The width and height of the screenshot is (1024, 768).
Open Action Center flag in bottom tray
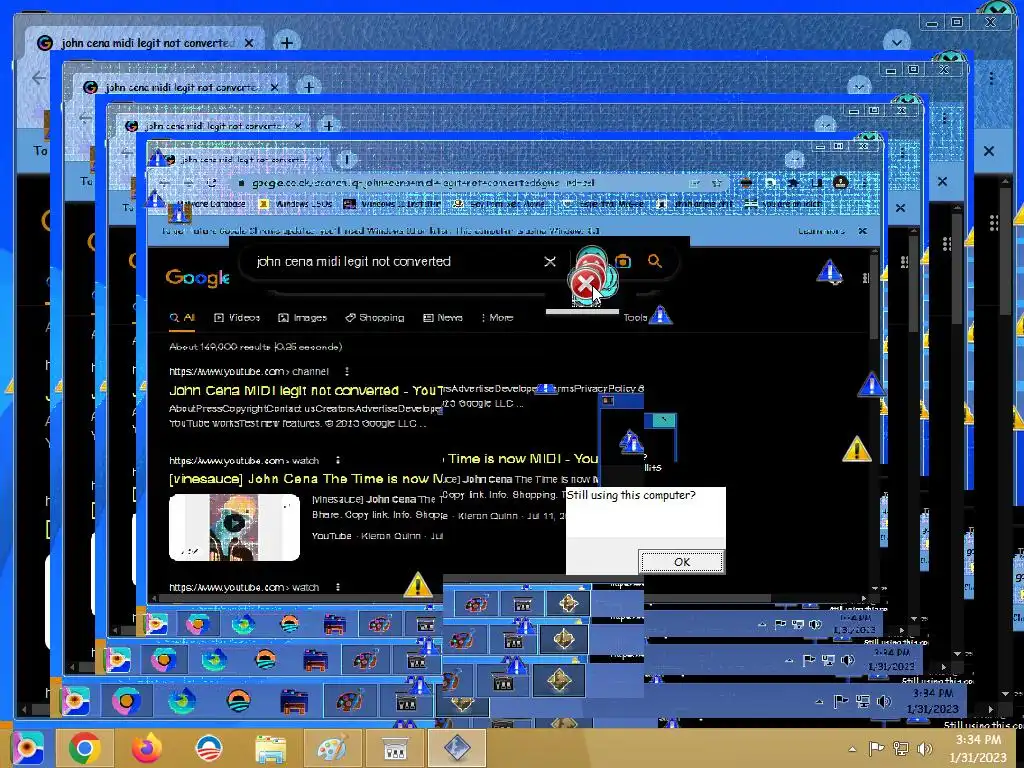876,748
